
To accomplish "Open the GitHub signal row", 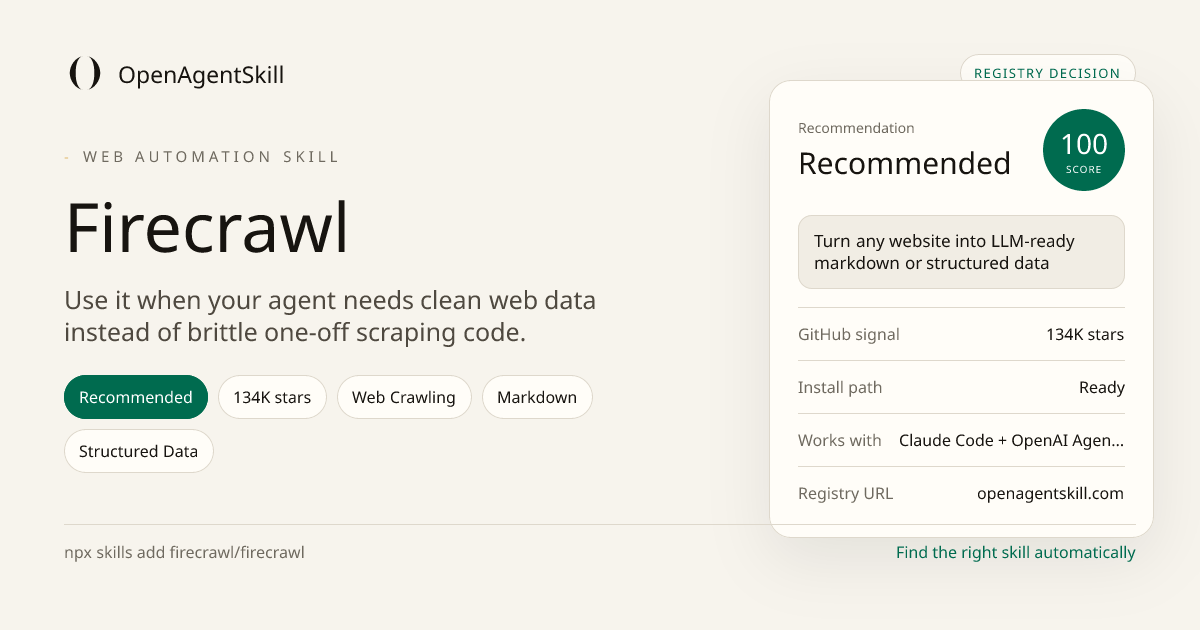I will (961, 334).
